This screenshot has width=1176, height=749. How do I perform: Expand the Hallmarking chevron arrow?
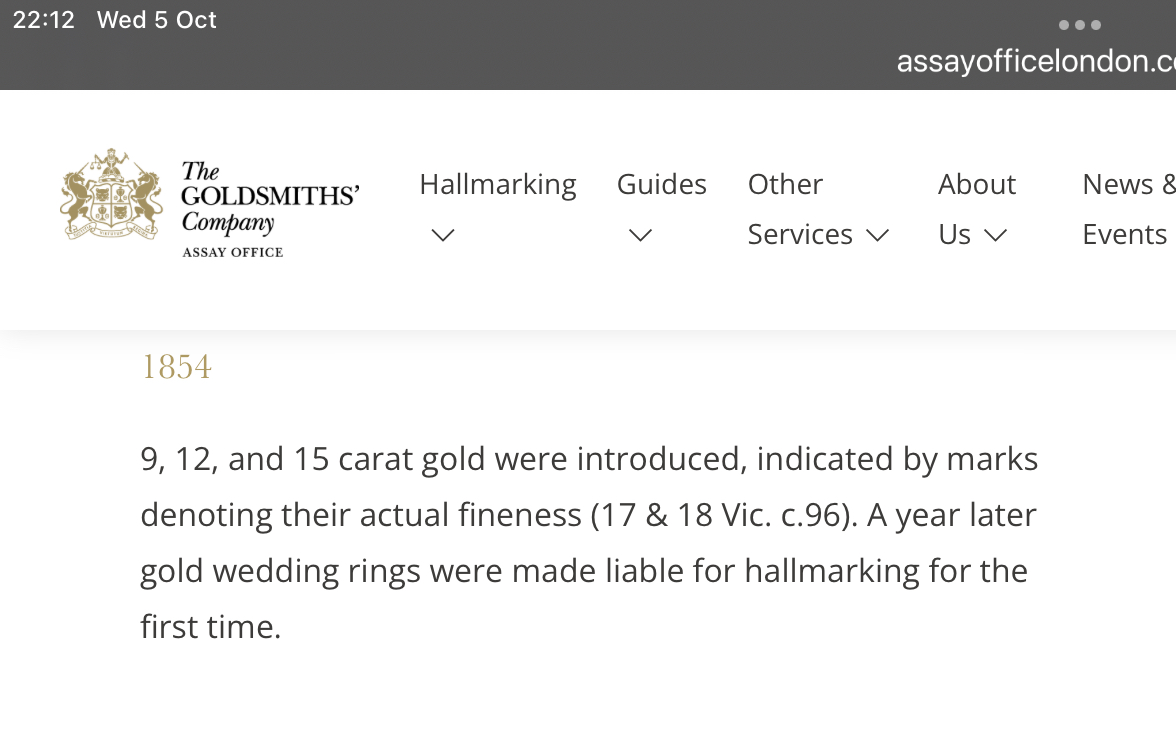(443, 235)
